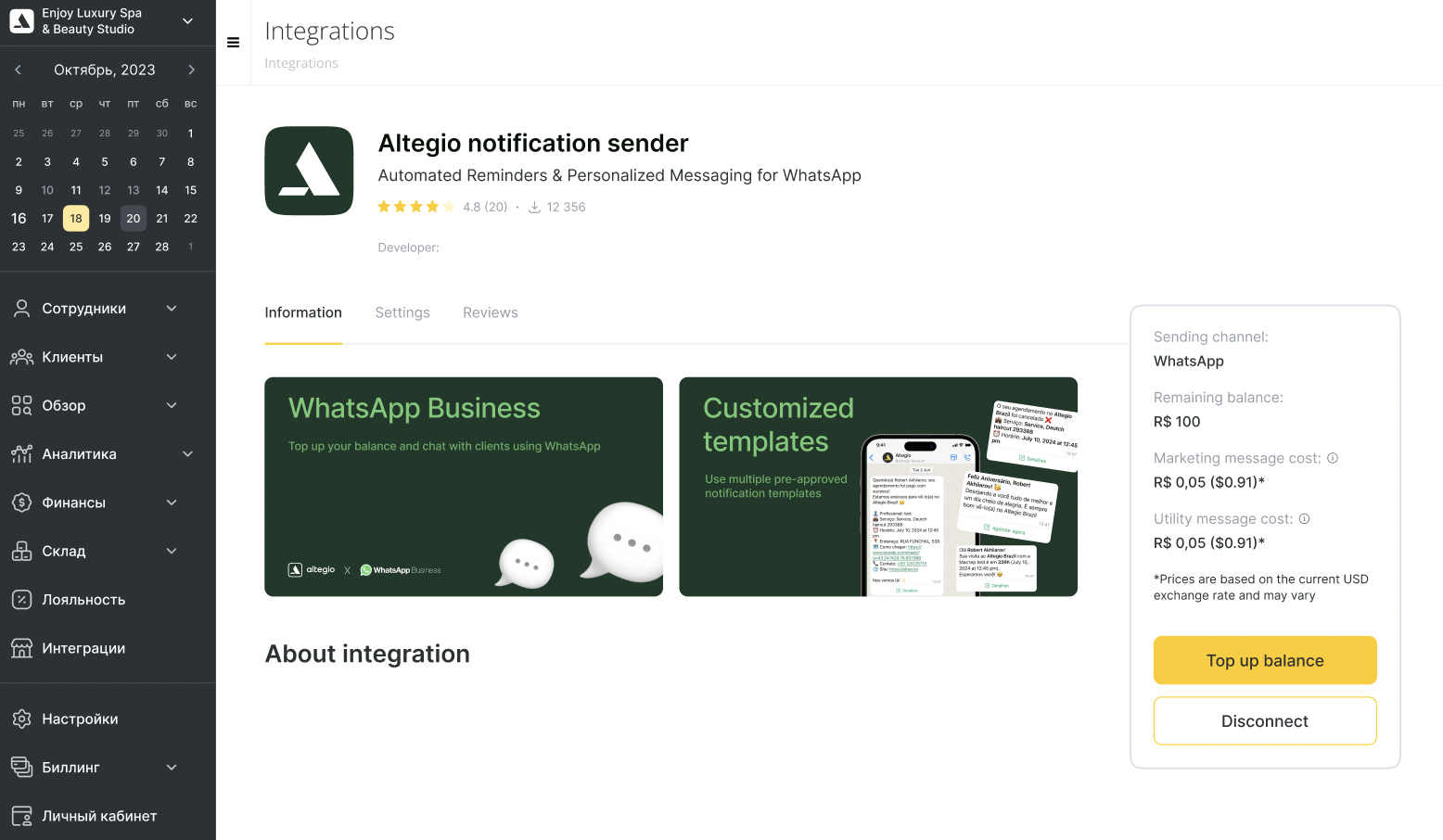Click the Октябрь, 2023 month label
The width and height of the screenshot is (1443, 840).
pos(105,70)
